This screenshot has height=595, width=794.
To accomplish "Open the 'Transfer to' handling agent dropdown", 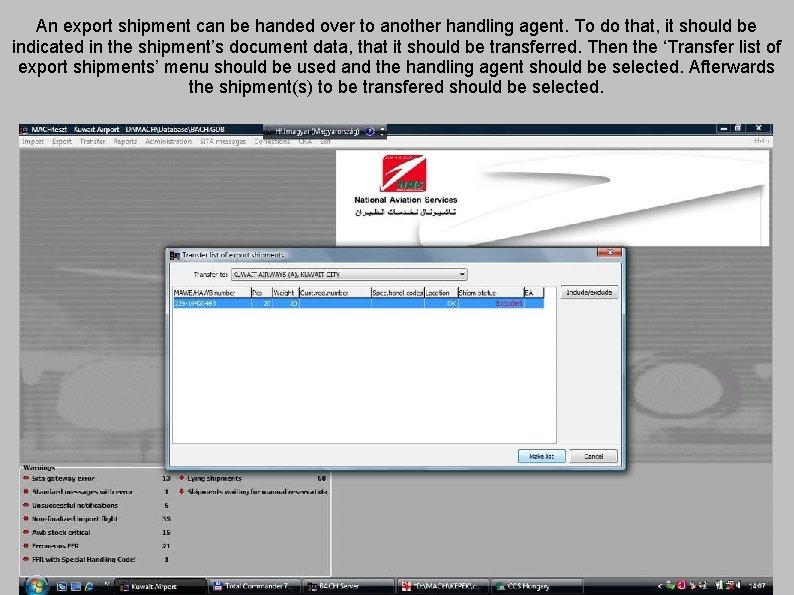I will pos(349,274).
